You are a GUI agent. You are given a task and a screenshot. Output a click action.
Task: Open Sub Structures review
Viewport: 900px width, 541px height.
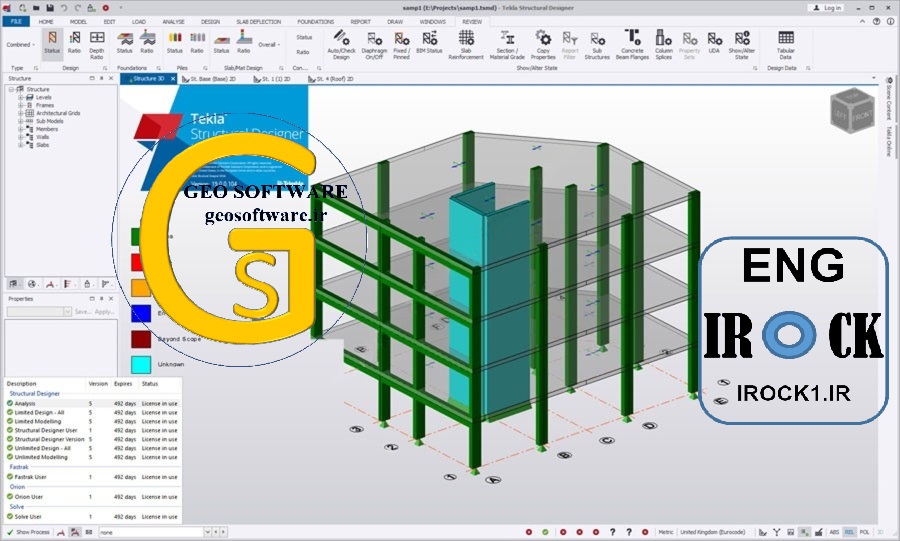[x=597, y=45]
